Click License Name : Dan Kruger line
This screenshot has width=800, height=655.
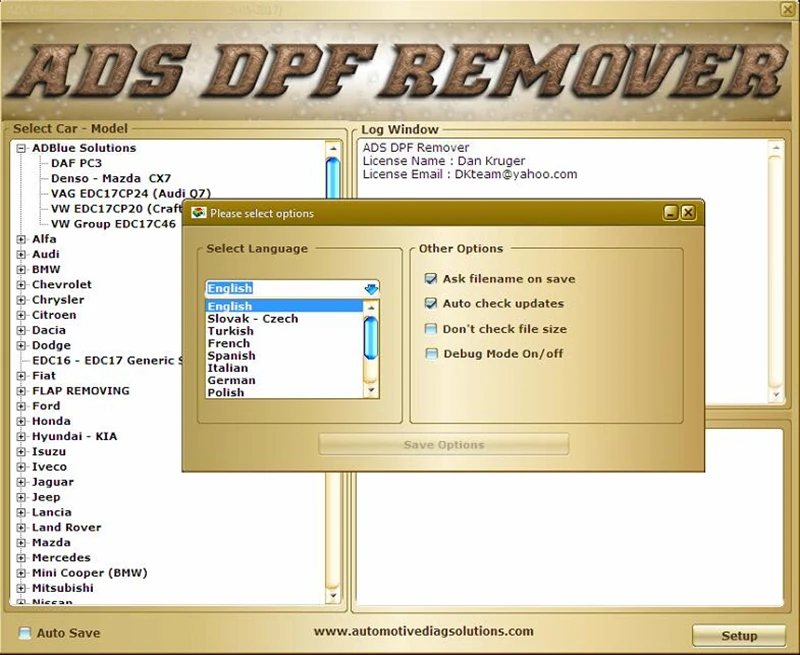pyautogui.click(x=443, y=161)
